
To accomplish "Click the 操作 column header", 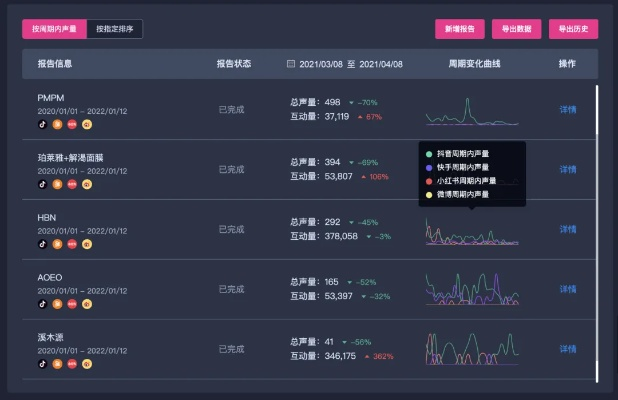I will tap(567, 64).
